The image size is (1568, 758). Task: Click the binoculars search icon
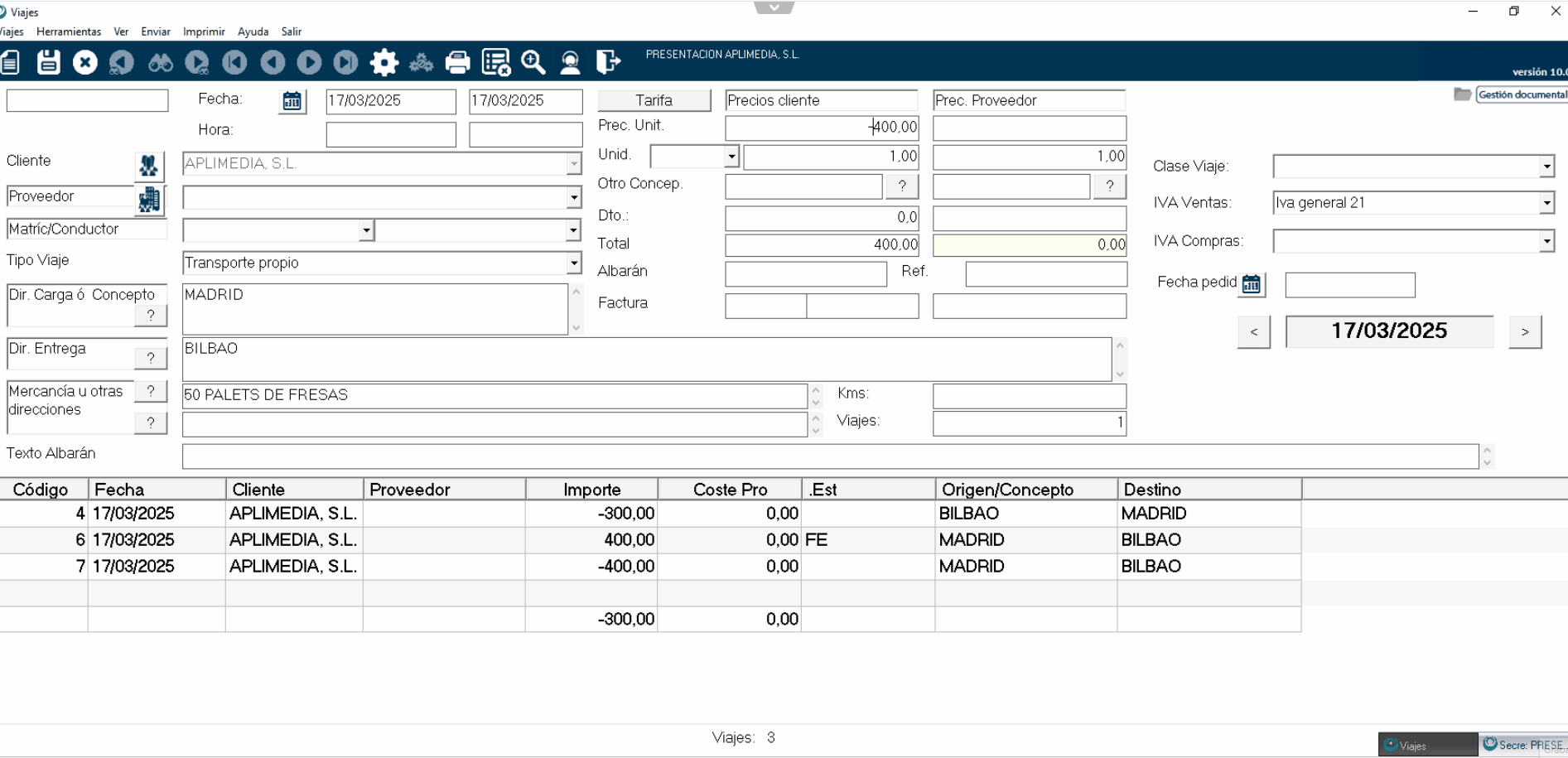click(x=160, y=62)
